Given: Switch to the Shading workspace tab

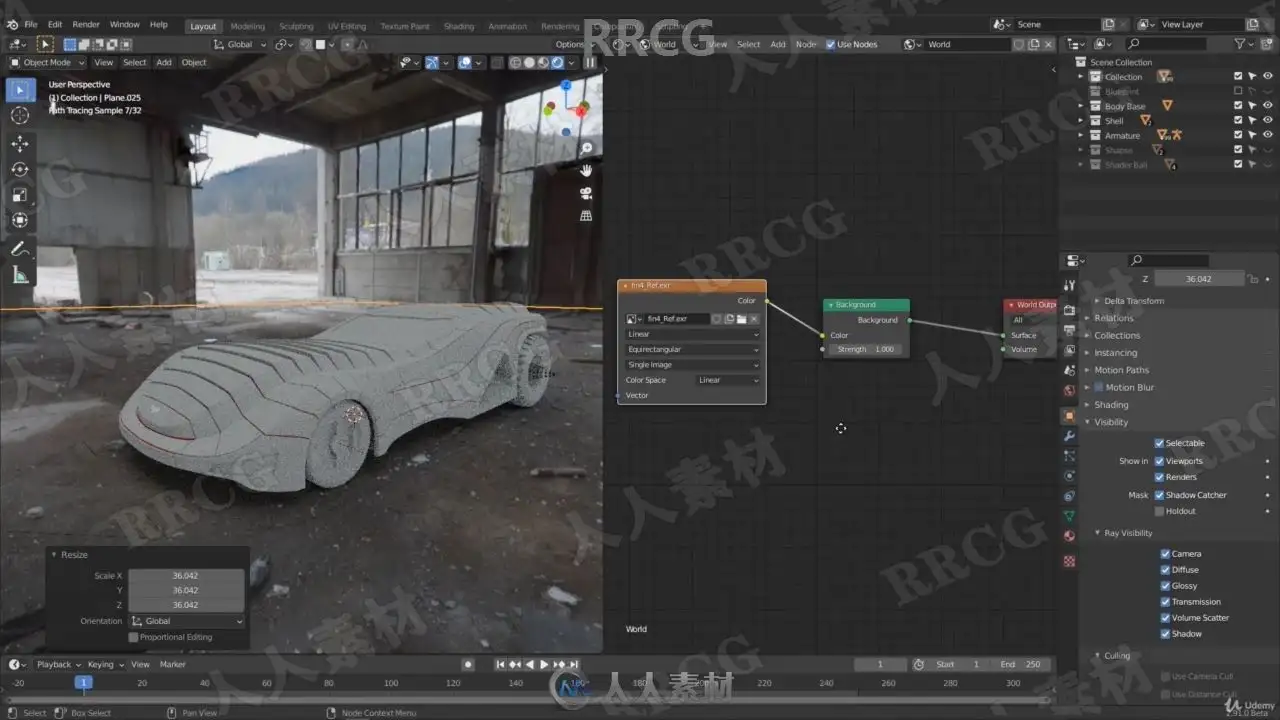Looking at the screenshot, I should (x=459, y=26).
